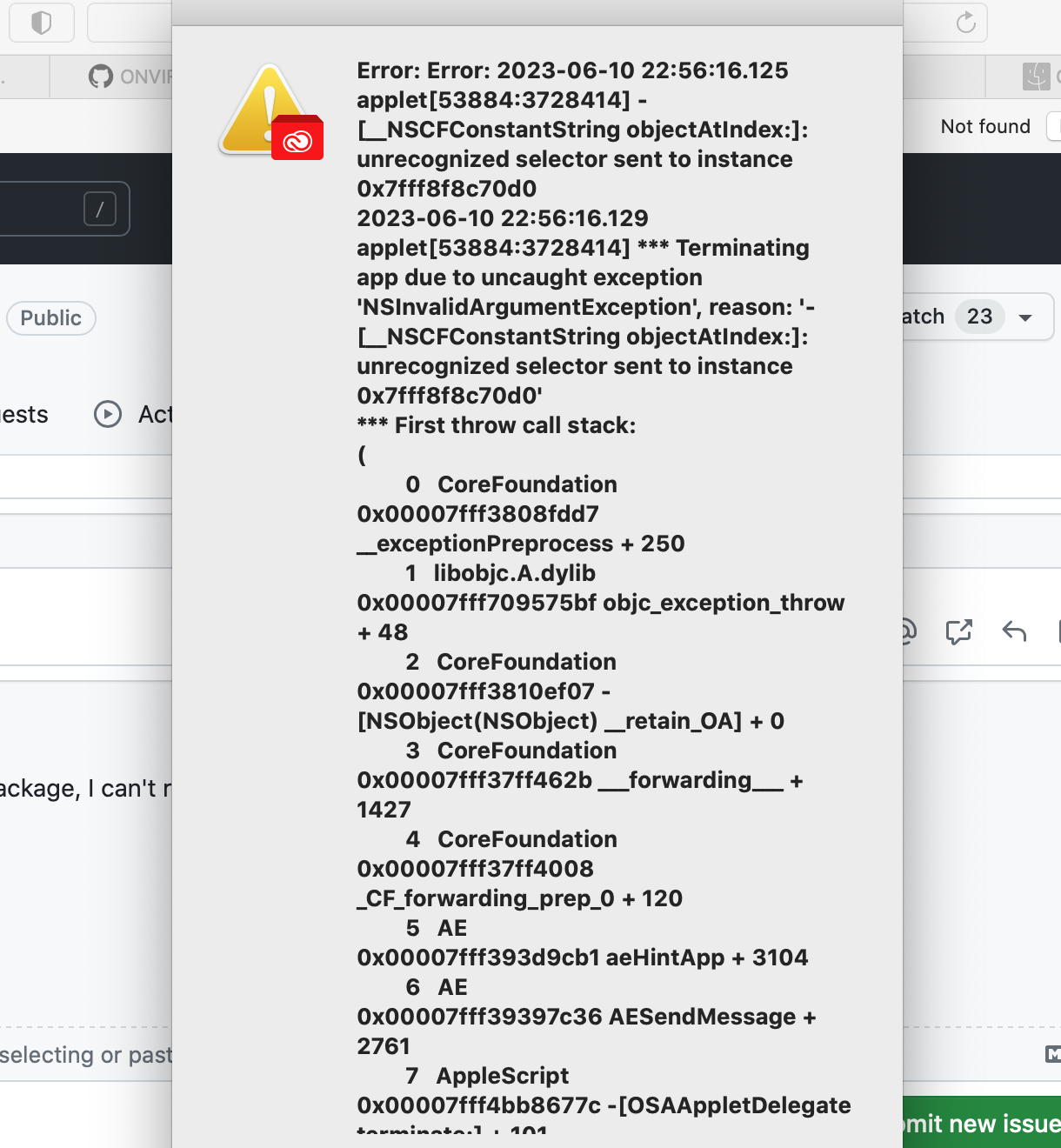This screenshot has width=1061, height=1148.
Task: Click the 23 watchers count badge
Action: click(x=979, y=317)
